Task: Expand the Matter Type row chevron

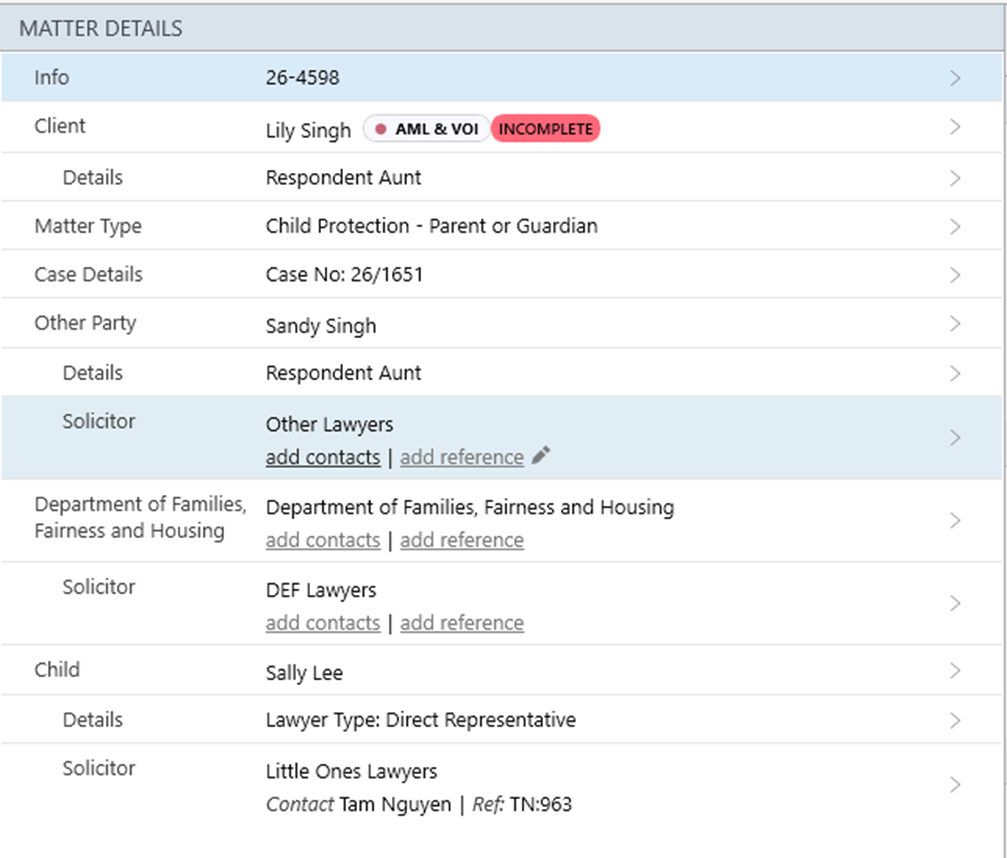Action: pyautogui.click(x=955, y=227)
